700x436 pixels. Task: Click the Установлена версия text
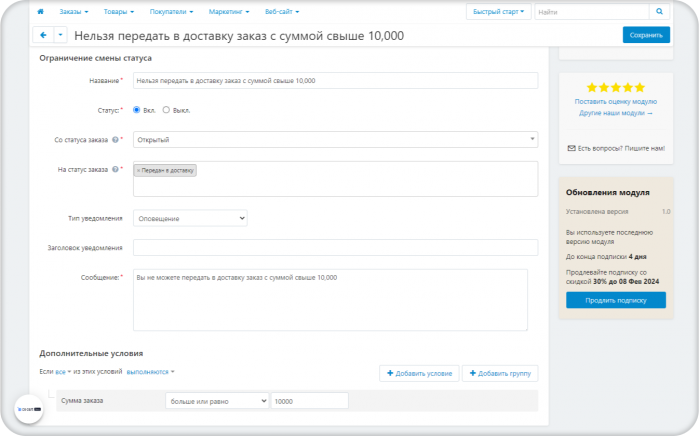pyautogui.click(x=597, y=212)
